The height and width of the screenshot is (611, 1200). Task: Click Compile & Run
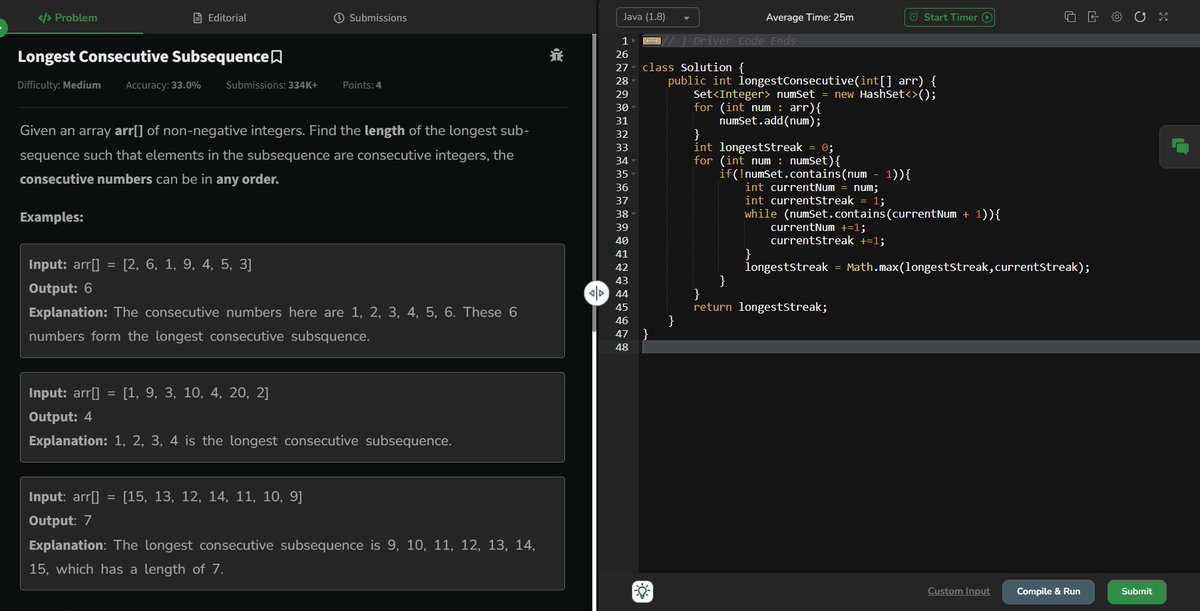tap(1048, 591)
